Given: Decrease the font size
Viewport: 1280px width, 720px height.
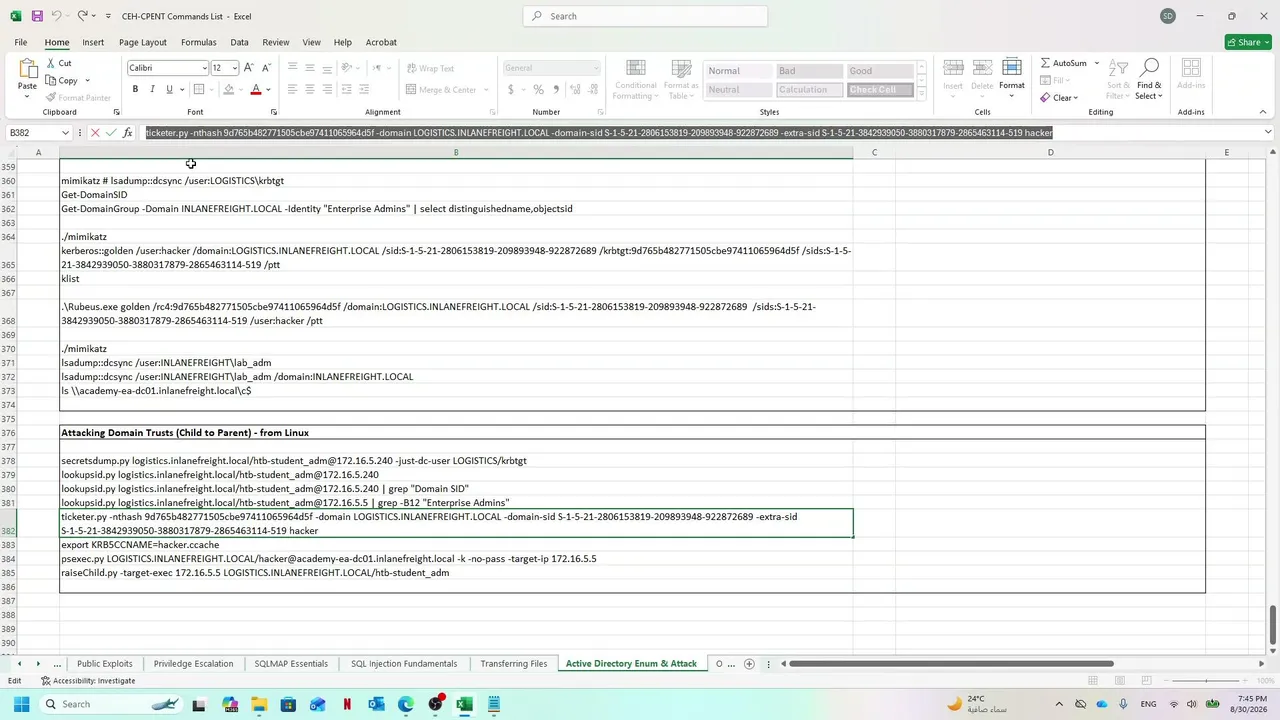Looking at the screenshot, I should click(x=266, y=68).
